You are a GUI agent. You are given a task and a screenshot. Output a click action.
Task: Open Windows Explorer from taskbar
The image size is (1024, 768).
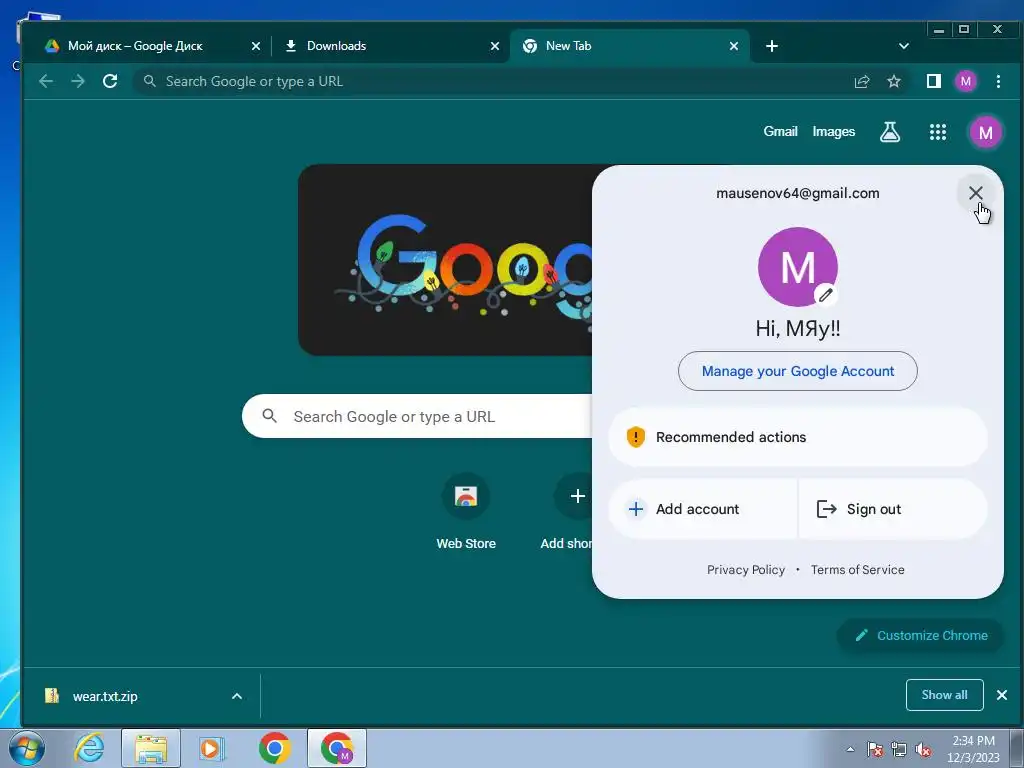coord(150,748)
